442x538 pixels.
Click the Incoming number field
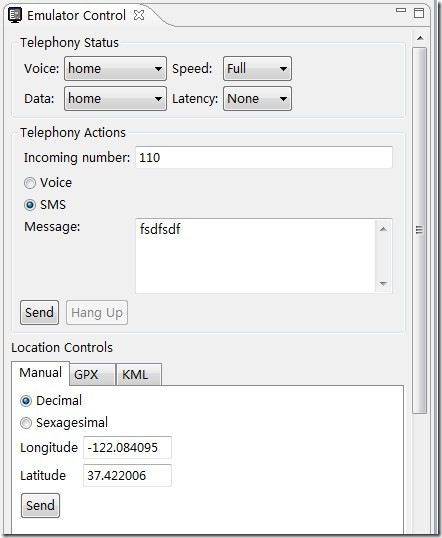pos(264,157)
